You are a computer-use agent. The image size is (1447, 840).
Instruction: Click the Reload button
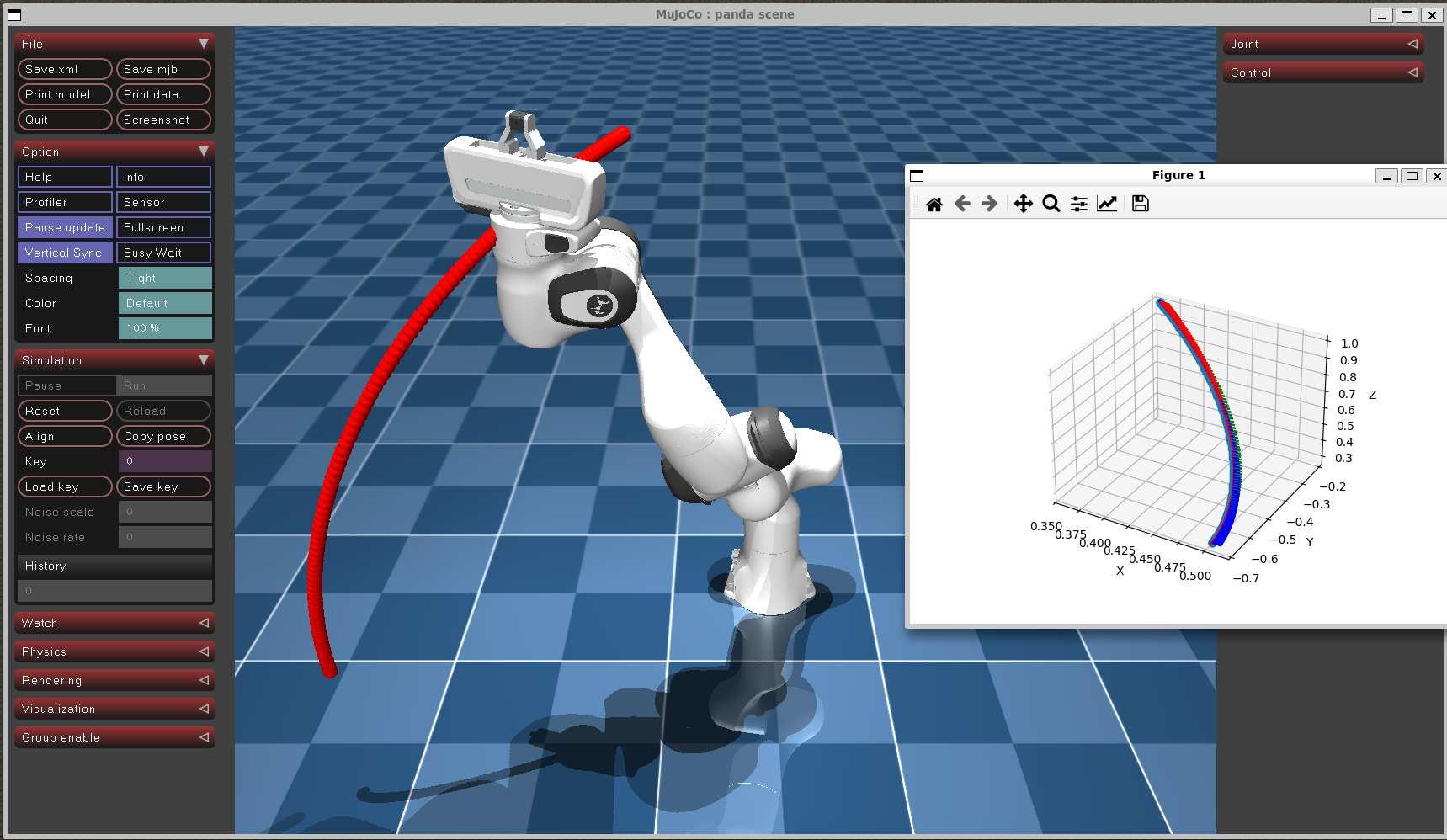tap(163, 411)
